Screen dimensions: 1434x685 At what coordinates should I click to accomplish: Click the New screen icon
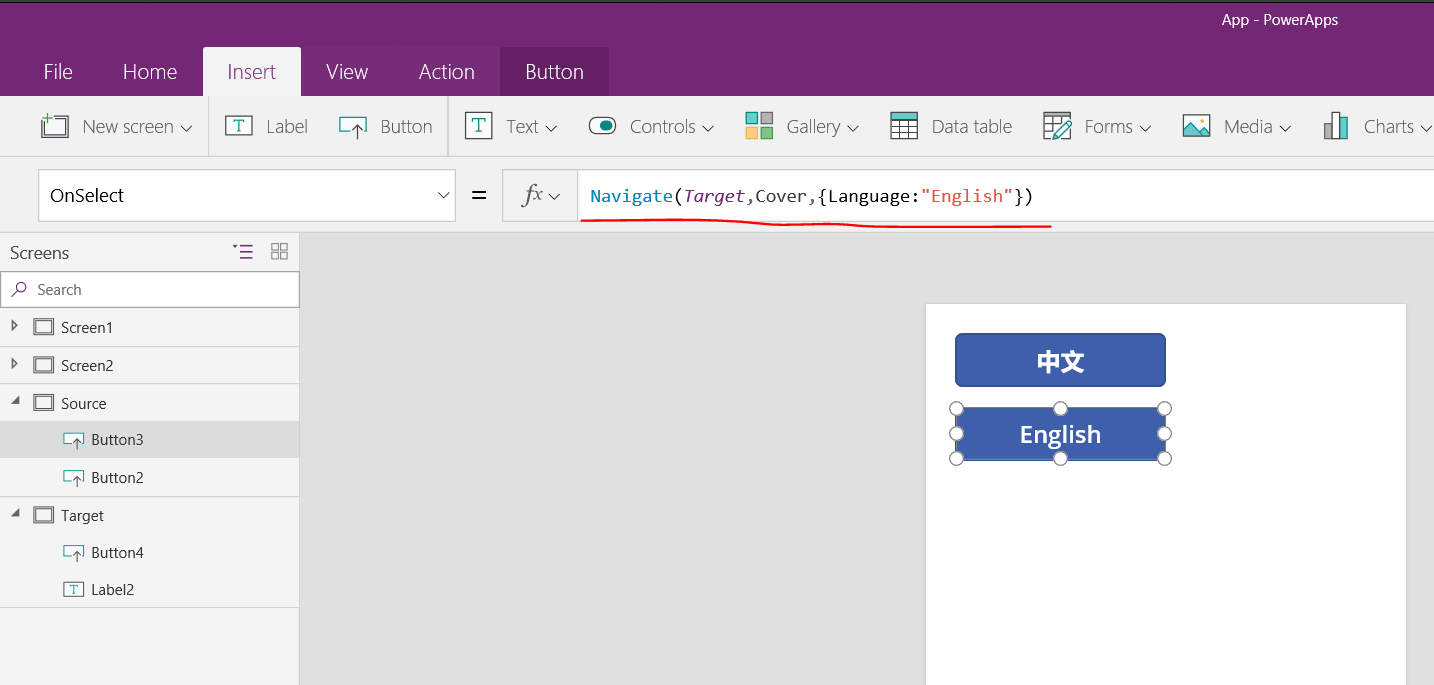point(55,126)
